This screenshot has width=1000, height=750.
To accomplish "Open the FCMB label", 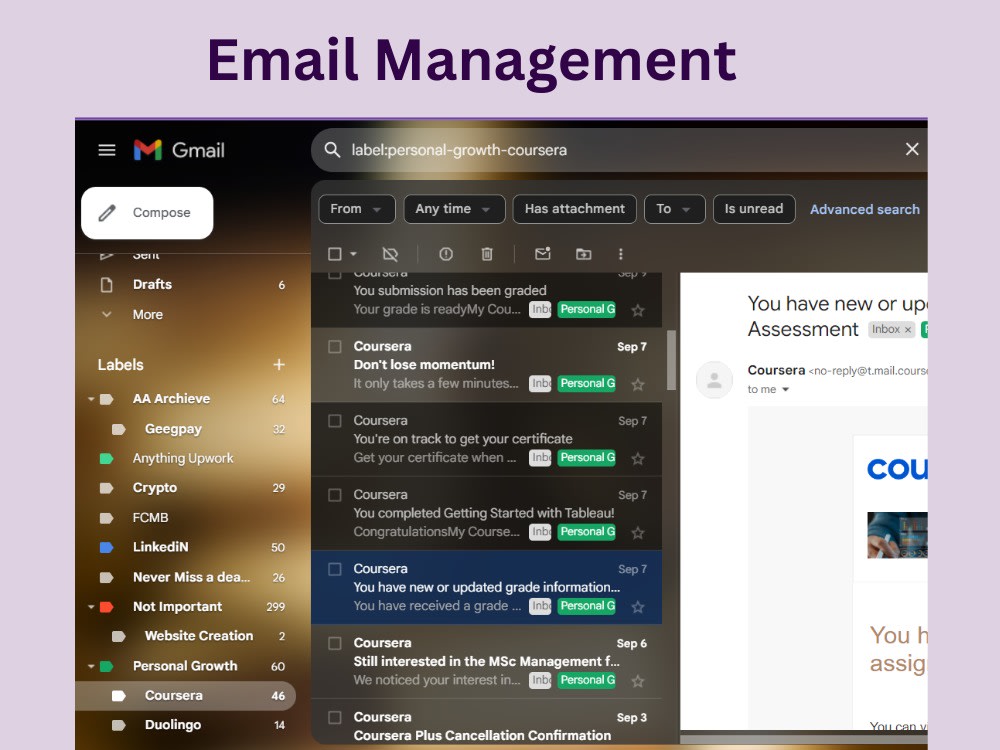I will pos(151,517).
